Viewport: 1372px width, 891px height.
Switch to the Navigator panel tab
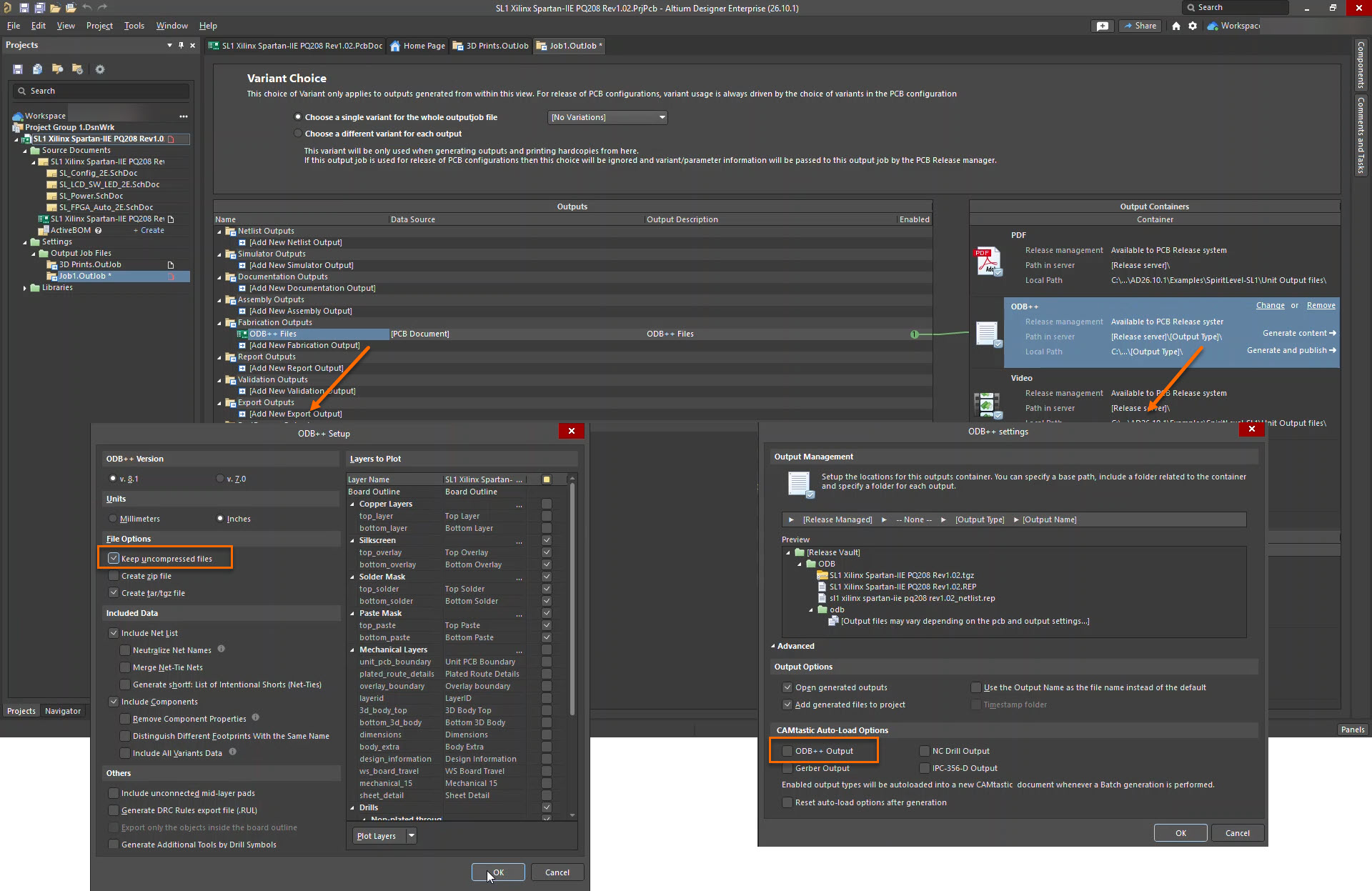(63, 711)
